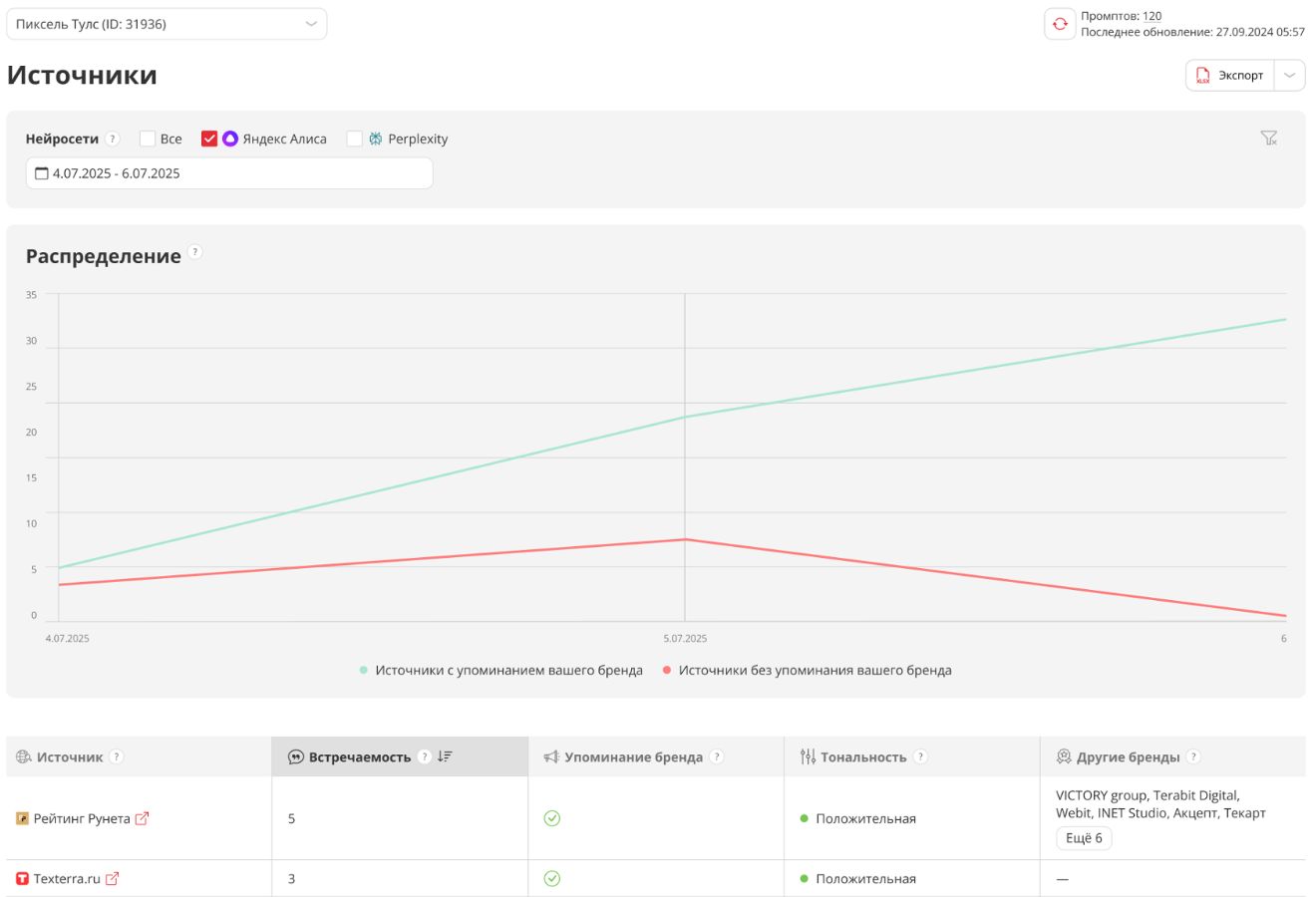Click sort icon in Встречаемость column

click(445, 756)
